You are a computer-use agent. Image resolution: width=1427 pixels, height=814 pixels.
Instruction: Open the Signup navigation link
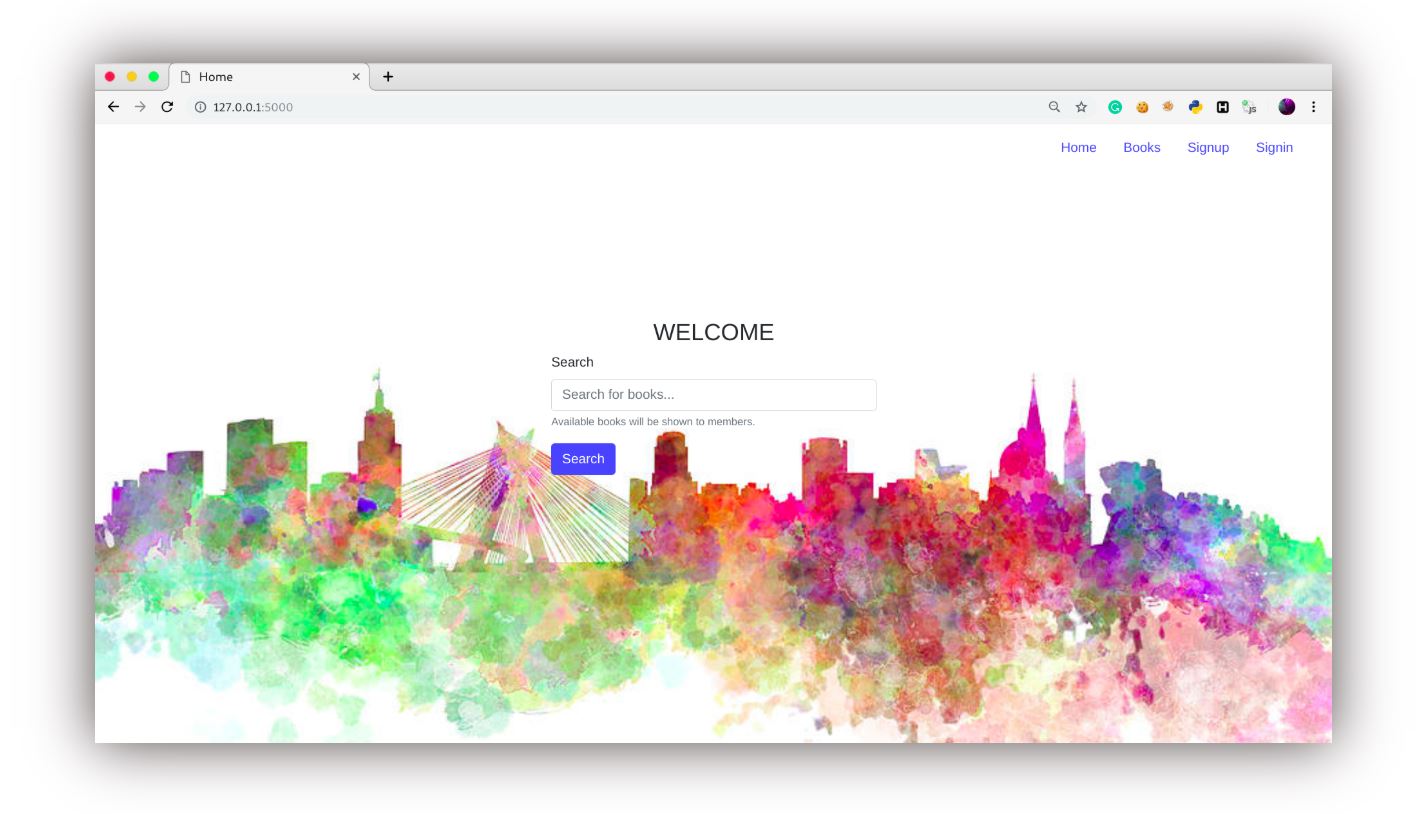(x=1208, y=148)
